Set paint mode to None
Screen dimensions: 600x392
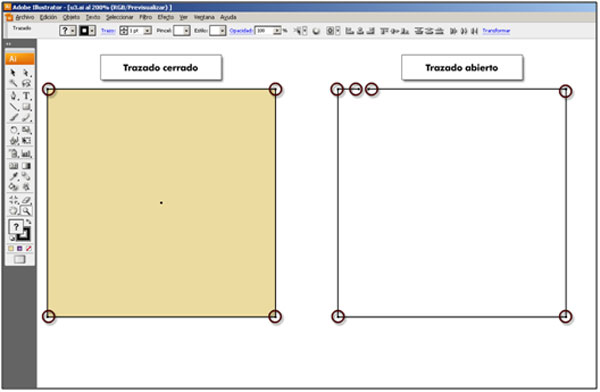point(29,248)
